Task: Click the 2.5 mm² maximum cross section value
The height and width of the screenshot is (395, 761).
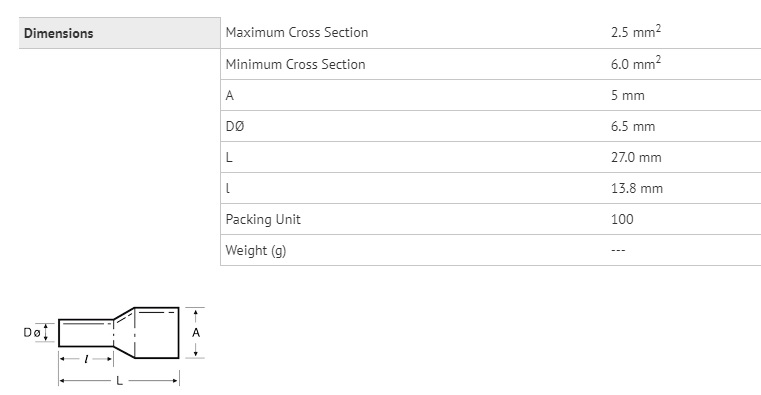Action: coord(636,32)
